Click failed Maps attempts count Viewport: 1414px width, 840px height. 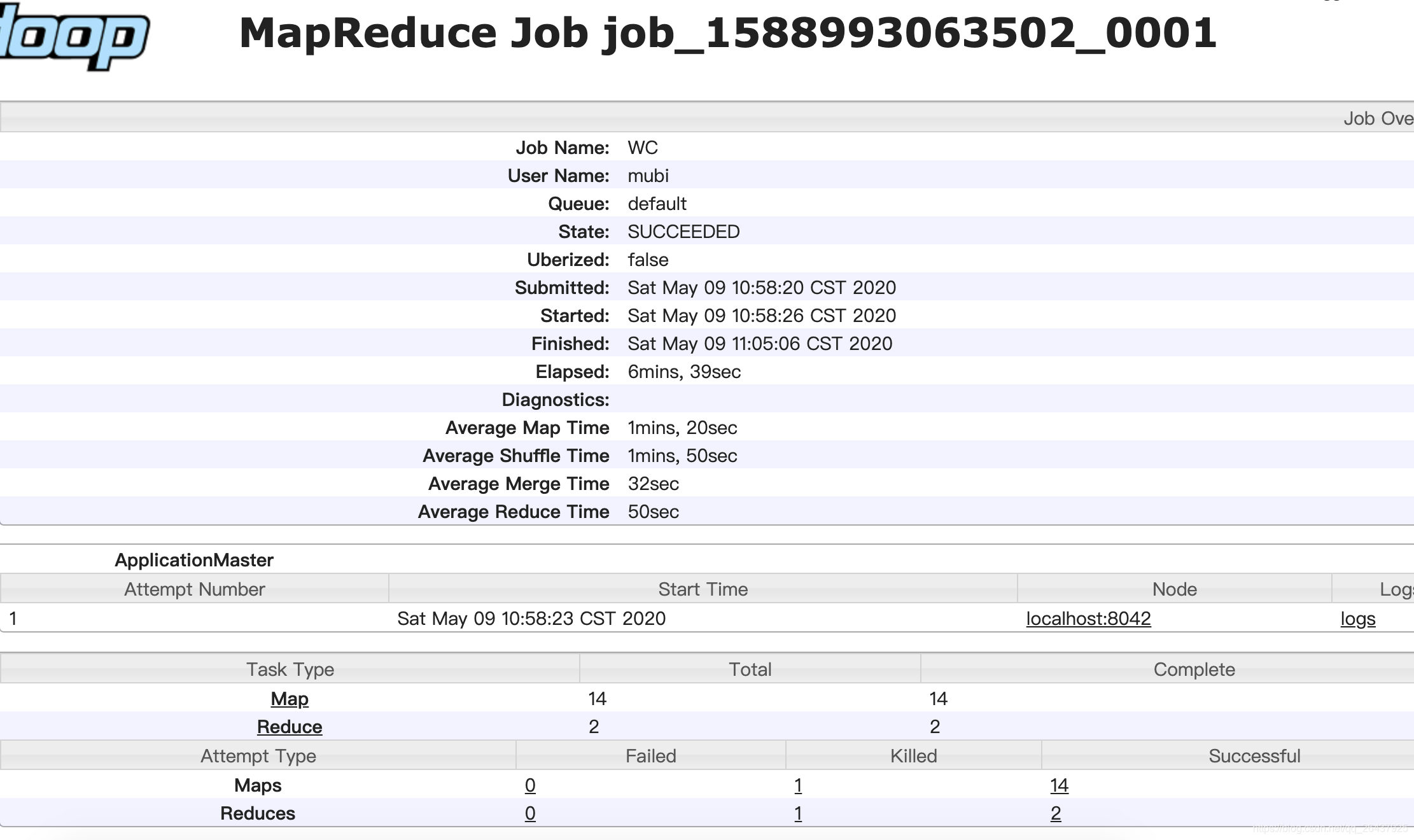530,785
